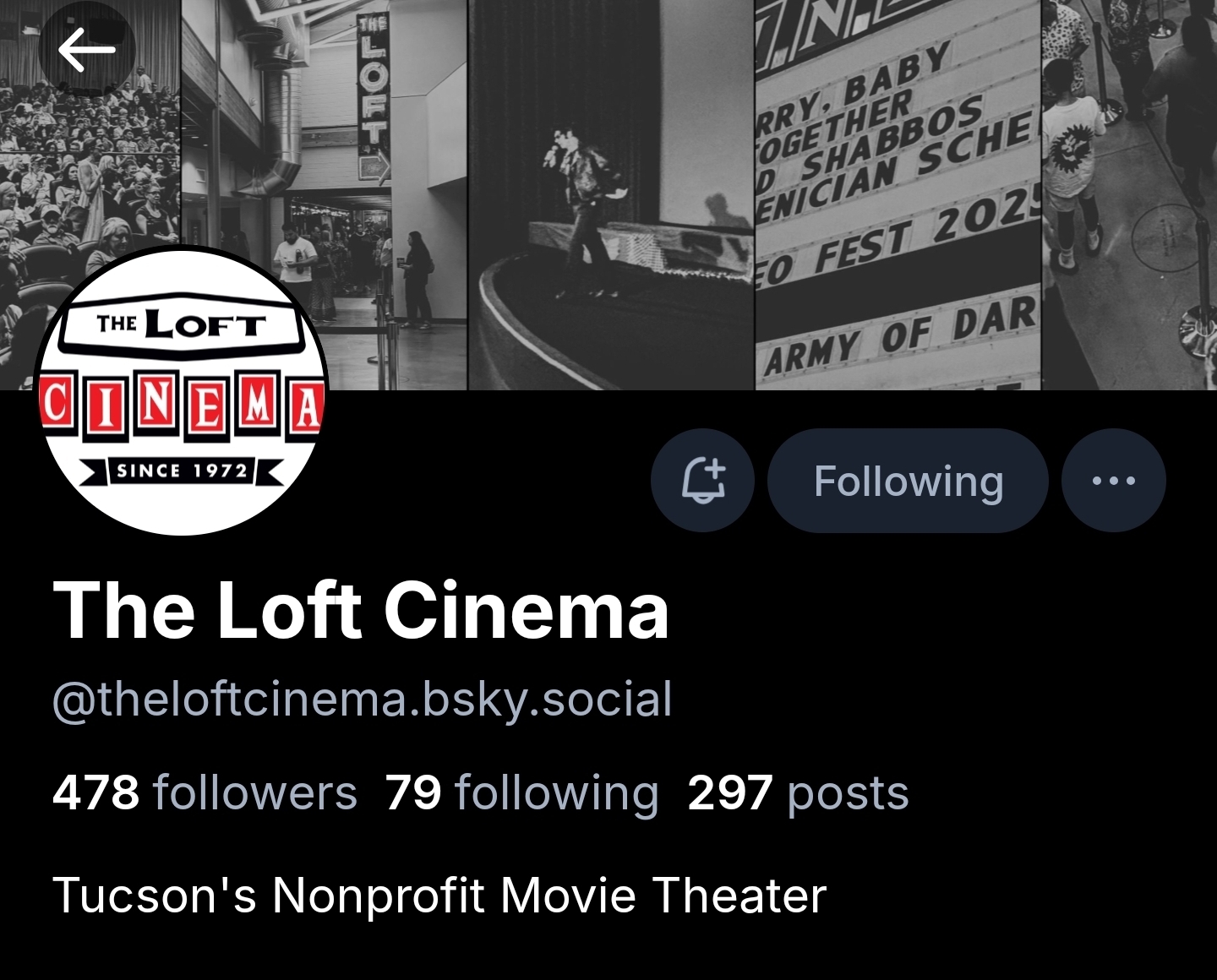Go back using the left arrow

click(x=86, y=49)
